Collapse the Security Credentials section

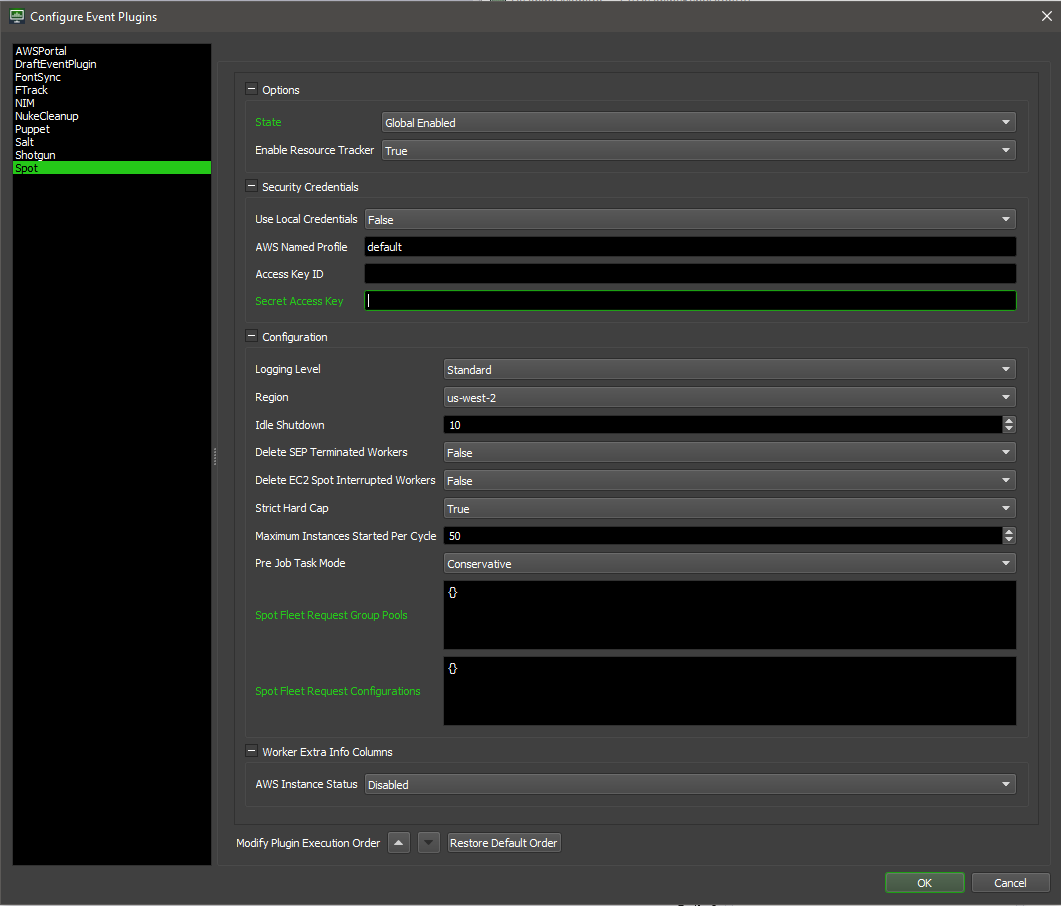coord(251,187)
